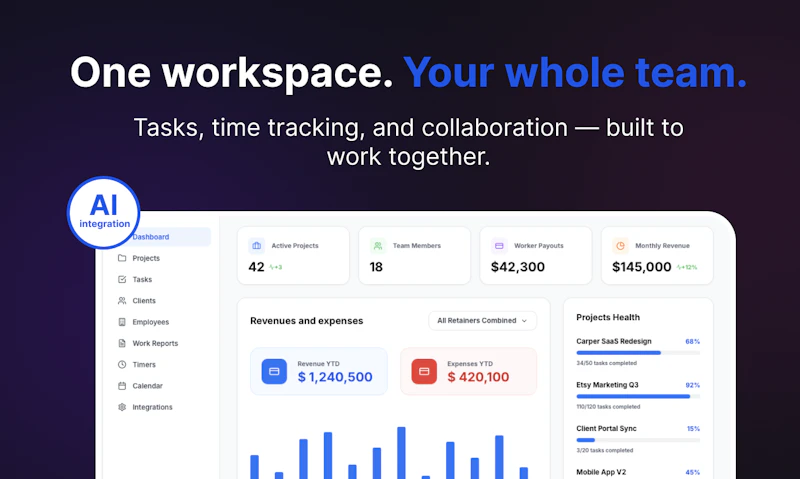Click the Employees building icon
800x479 pixels.
122,322
